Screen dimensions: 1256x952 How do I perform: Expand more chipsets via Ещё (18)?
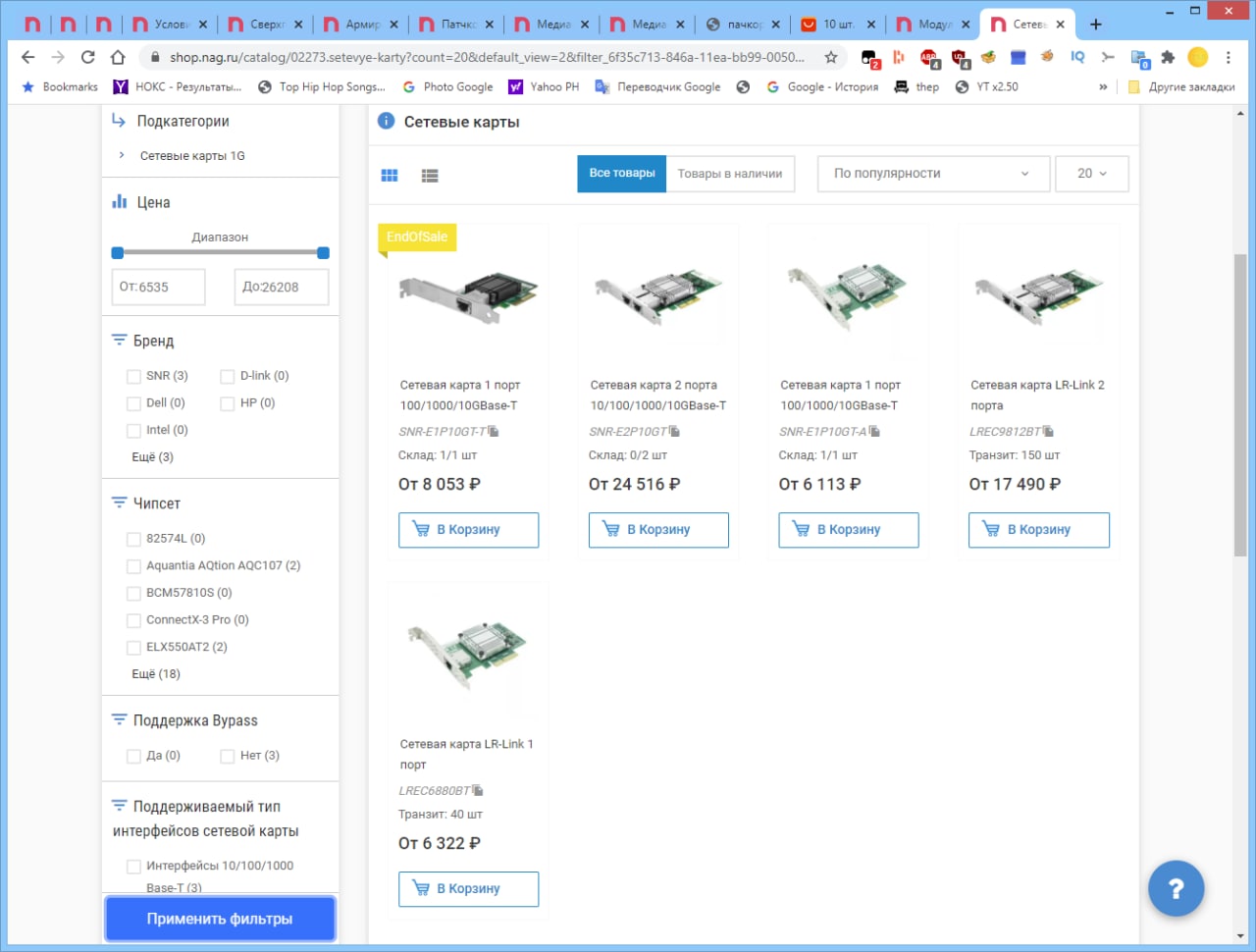[156, 674]
